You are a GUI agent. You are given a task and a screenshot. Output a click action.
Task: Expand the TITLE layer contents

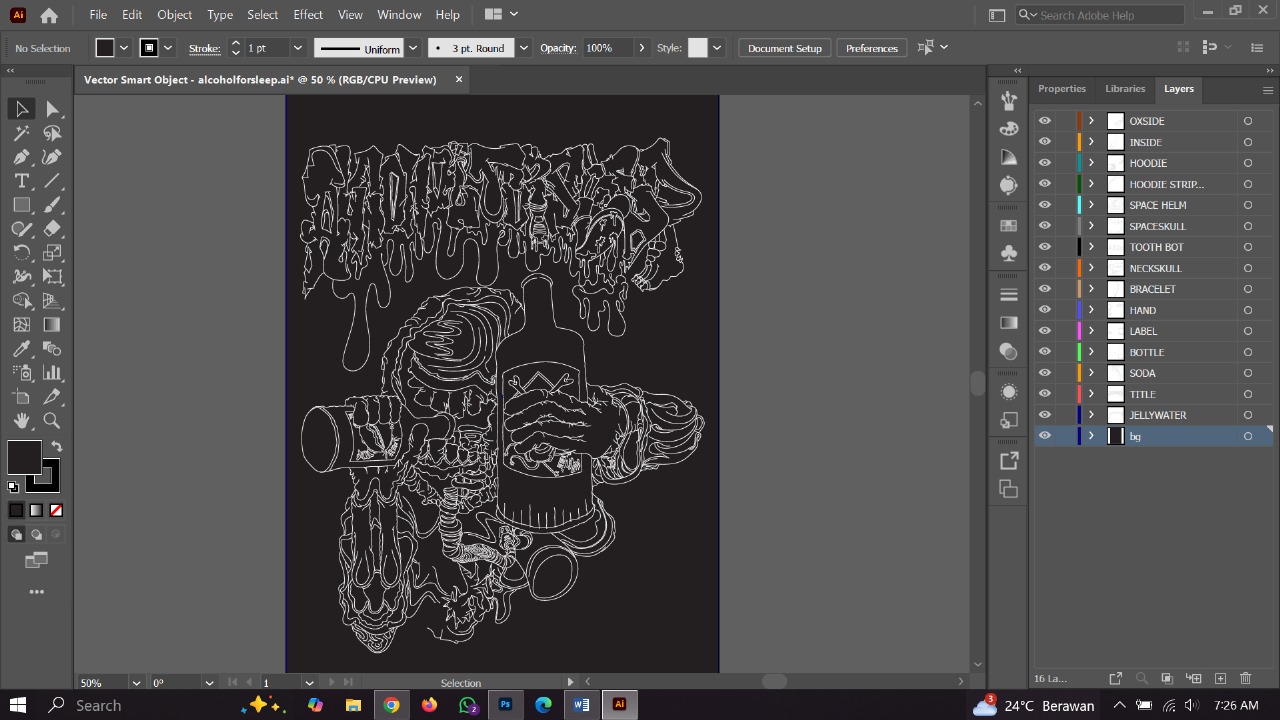pyautogui.click(x=1091, y=394)
